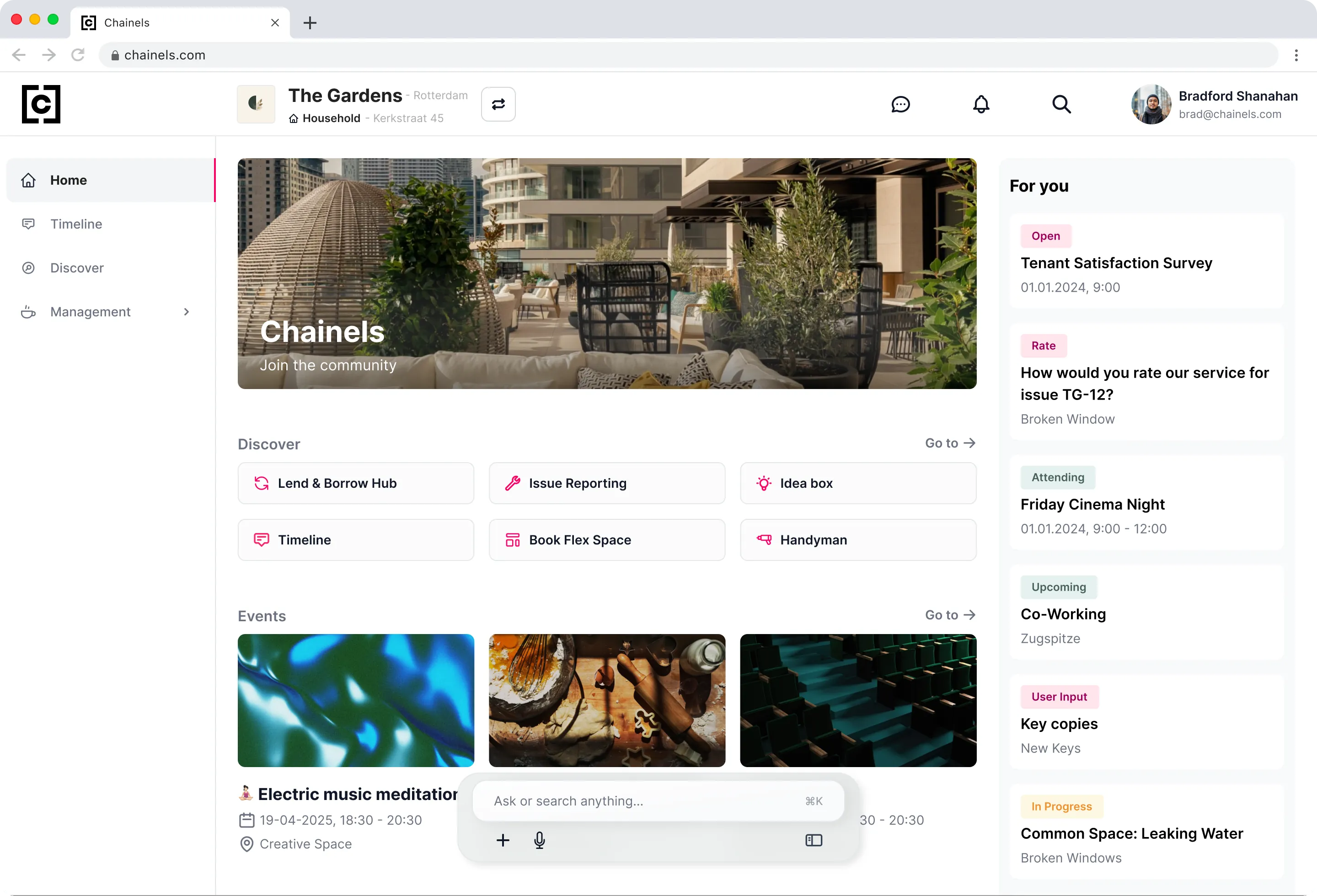This screenshot has width=1317, height=896.
Task: Click the Electric music meditation title
Action: pos(358,794)
